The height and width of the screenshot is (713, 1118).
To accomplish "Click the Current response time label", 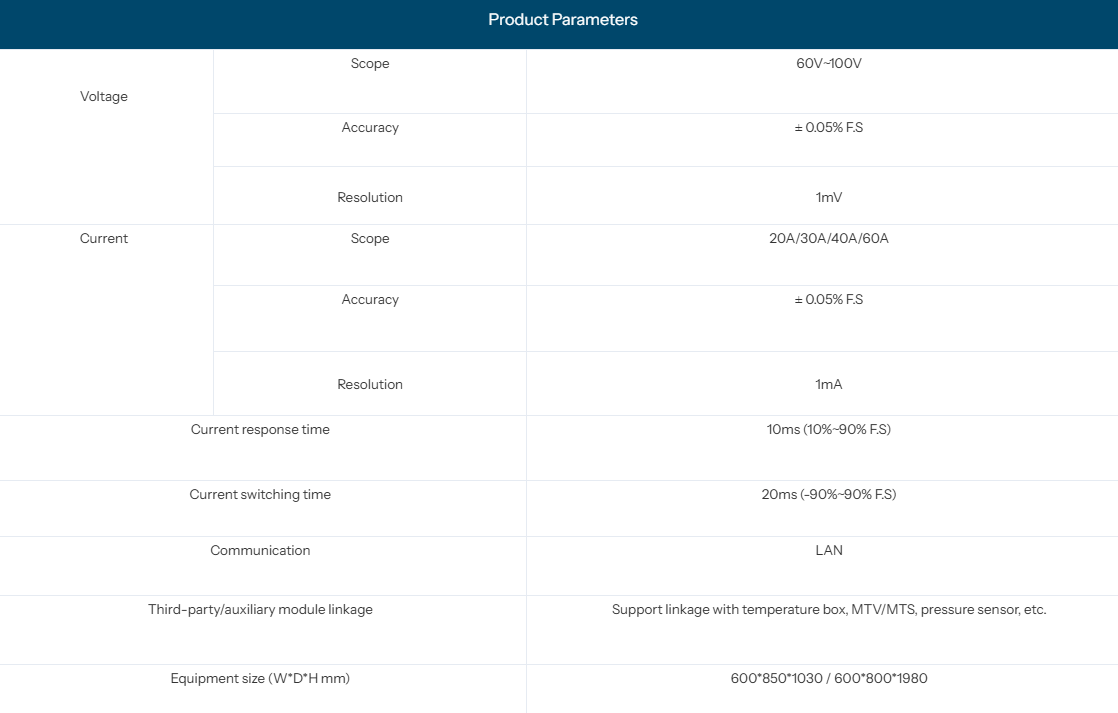I will click(x=260, y=430).
